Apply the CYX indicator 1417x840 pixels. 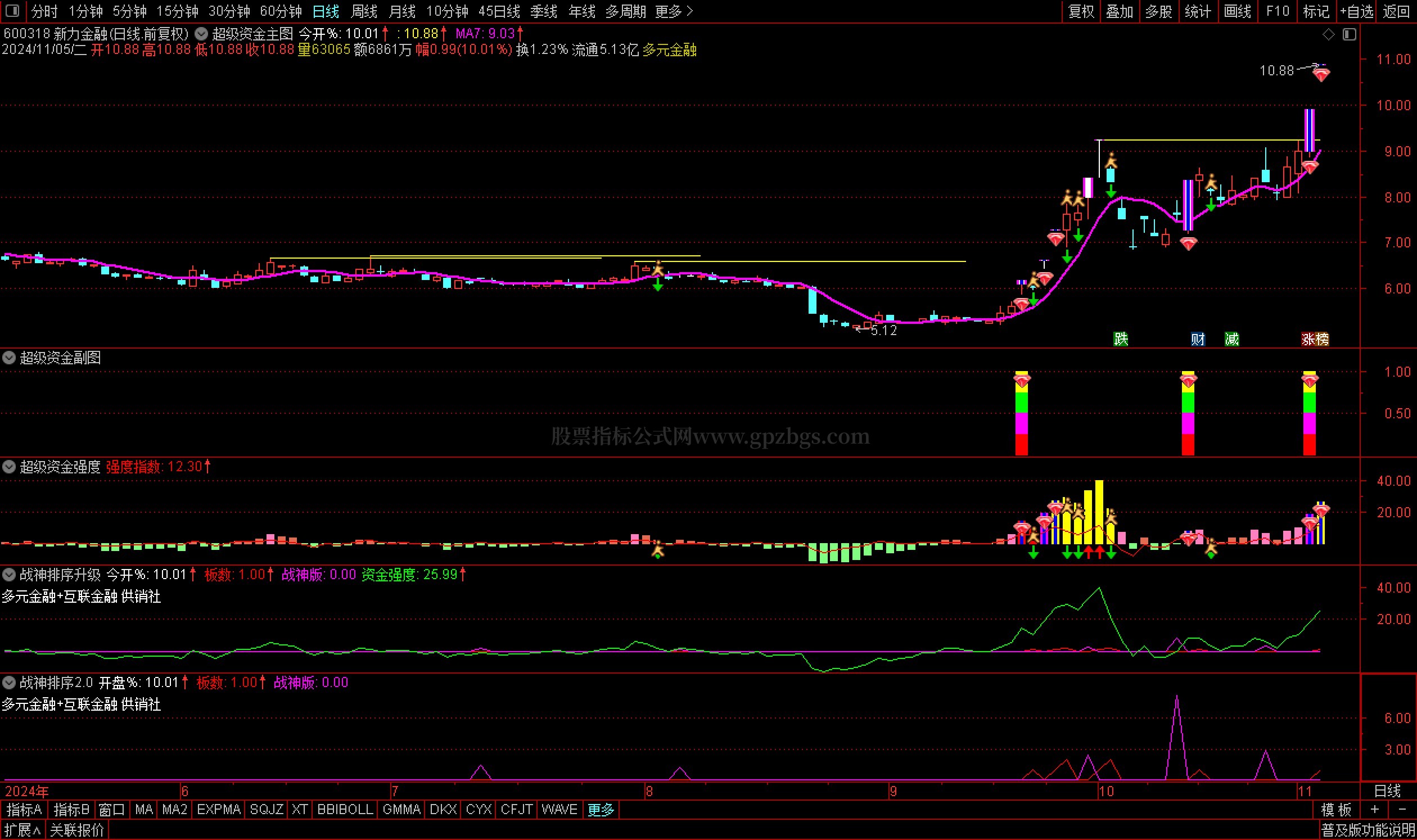[479, 810]
